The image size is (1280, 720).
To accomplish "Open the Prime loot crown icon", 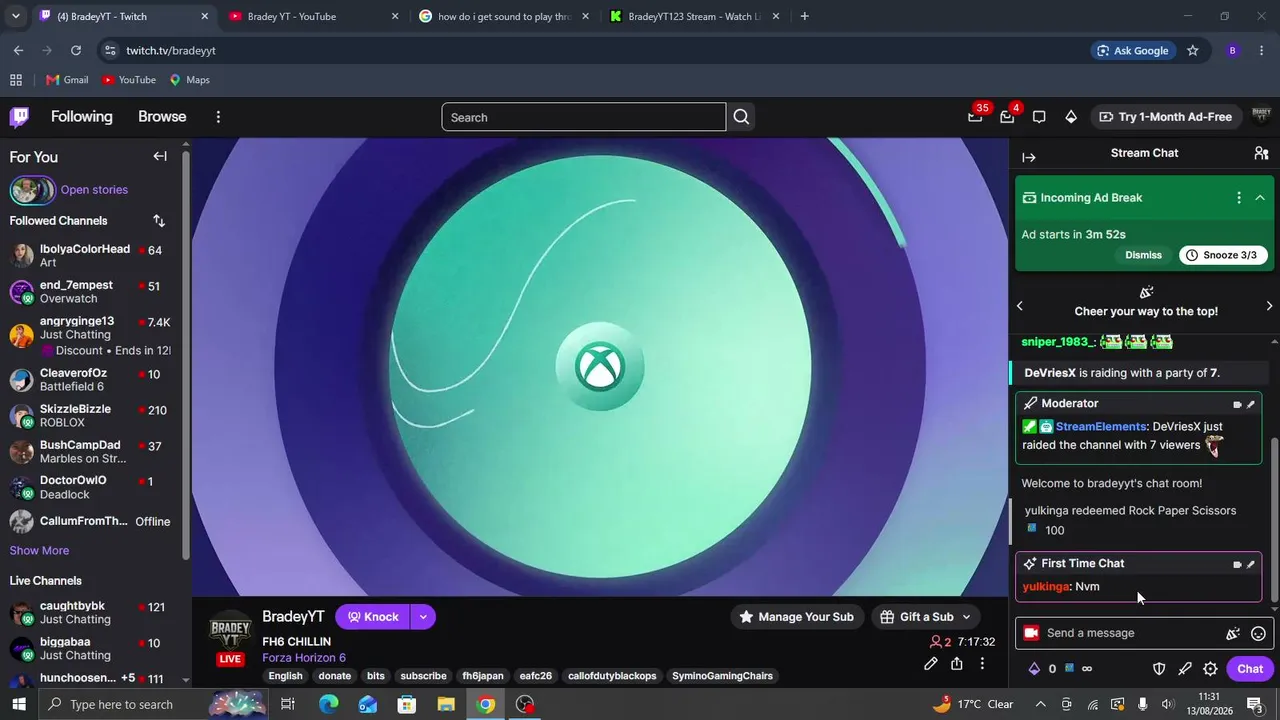I will pyautogui.click(x=975, y=117).
